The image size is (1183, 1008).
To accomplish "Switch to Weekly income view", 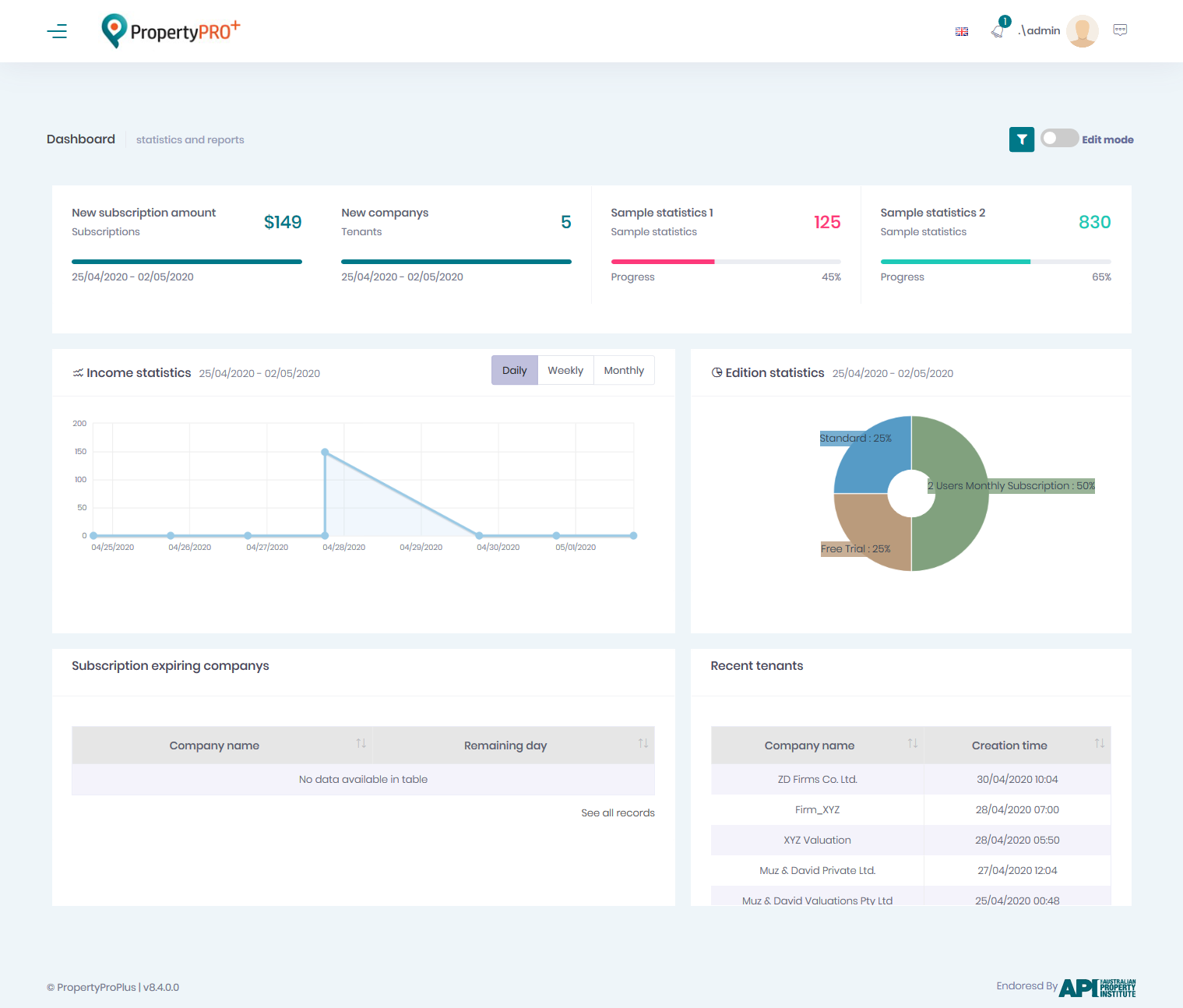I will 565,371.
